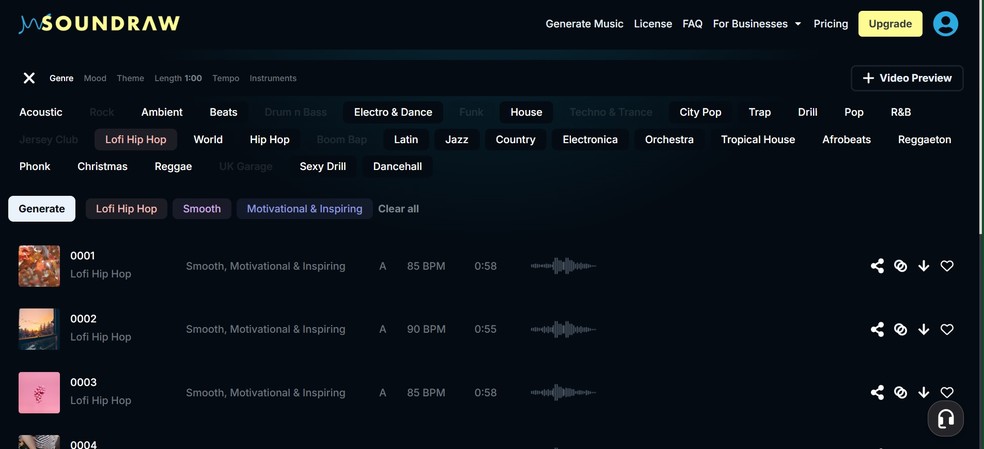Toggle the Electro & Dance genre
The width and height of the screenshot is (984, 449).
coord(393,112)
